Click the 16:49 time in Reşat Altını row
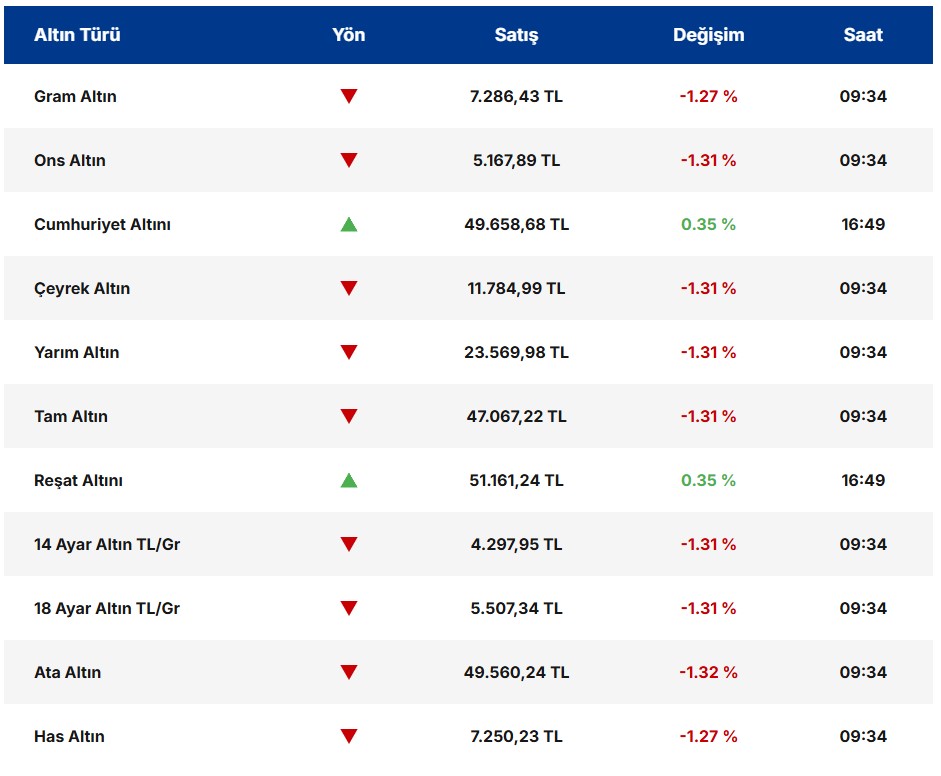The width and height of the screenshot is (941, 776). tap(863, 481)
